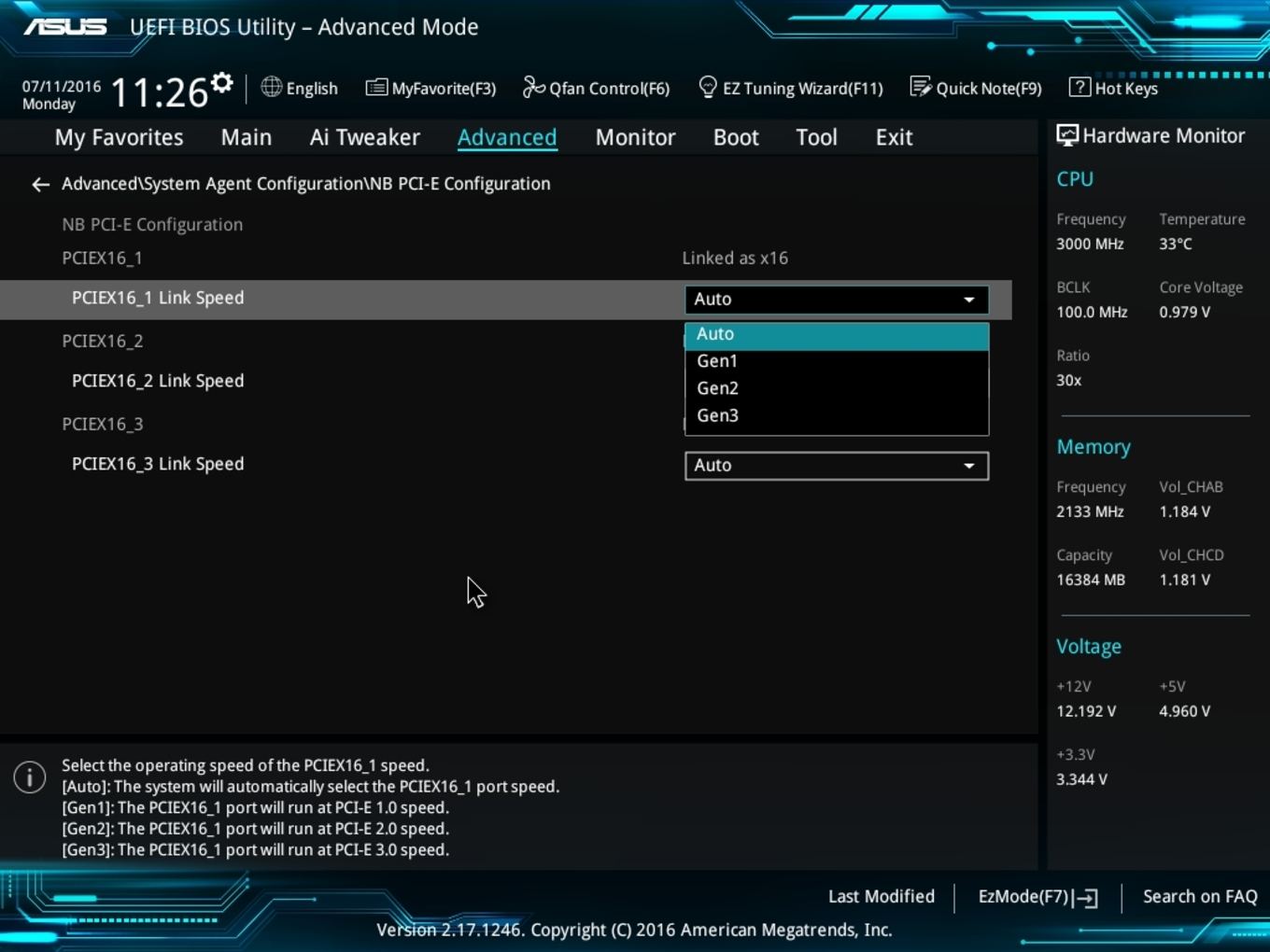The width and height of the screenshot is (1270, 952).
Task: Click the 'Linked as x16' status text
Action: (735, 258)
